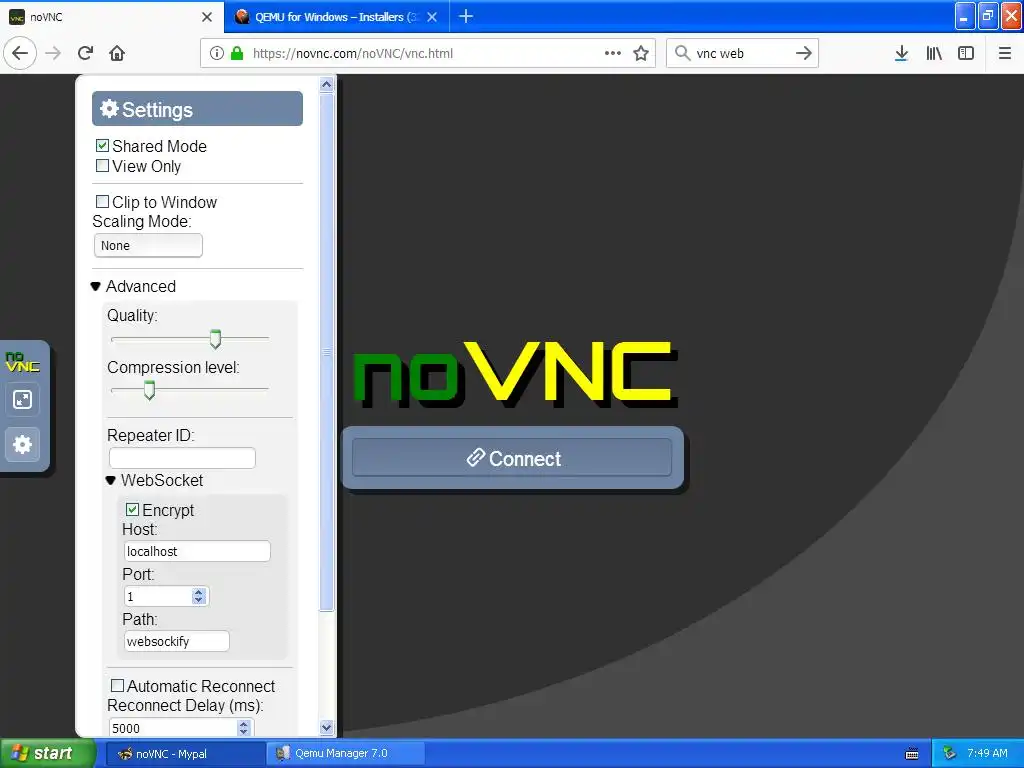Click the Host field containing localhost
This screenshot has width=1024, height=768.
[x=197, y=551]
